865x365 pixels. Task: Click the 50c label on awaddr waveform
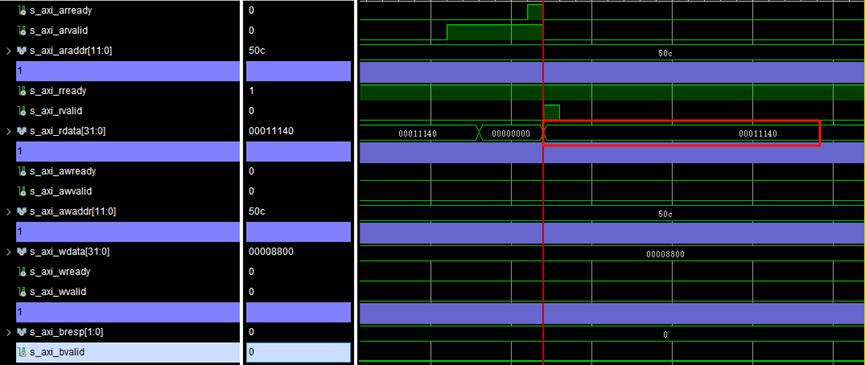point(665,214)
